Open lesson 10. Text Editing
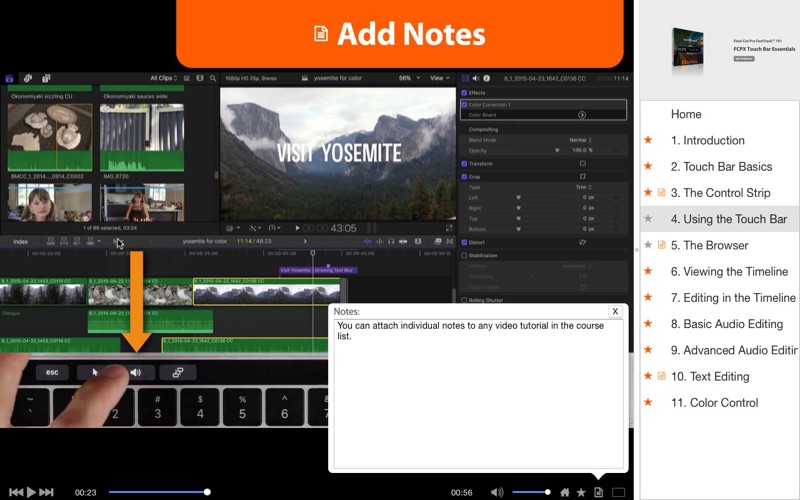Viewport: 800px width, 500px height. click(x=710, y=377)
